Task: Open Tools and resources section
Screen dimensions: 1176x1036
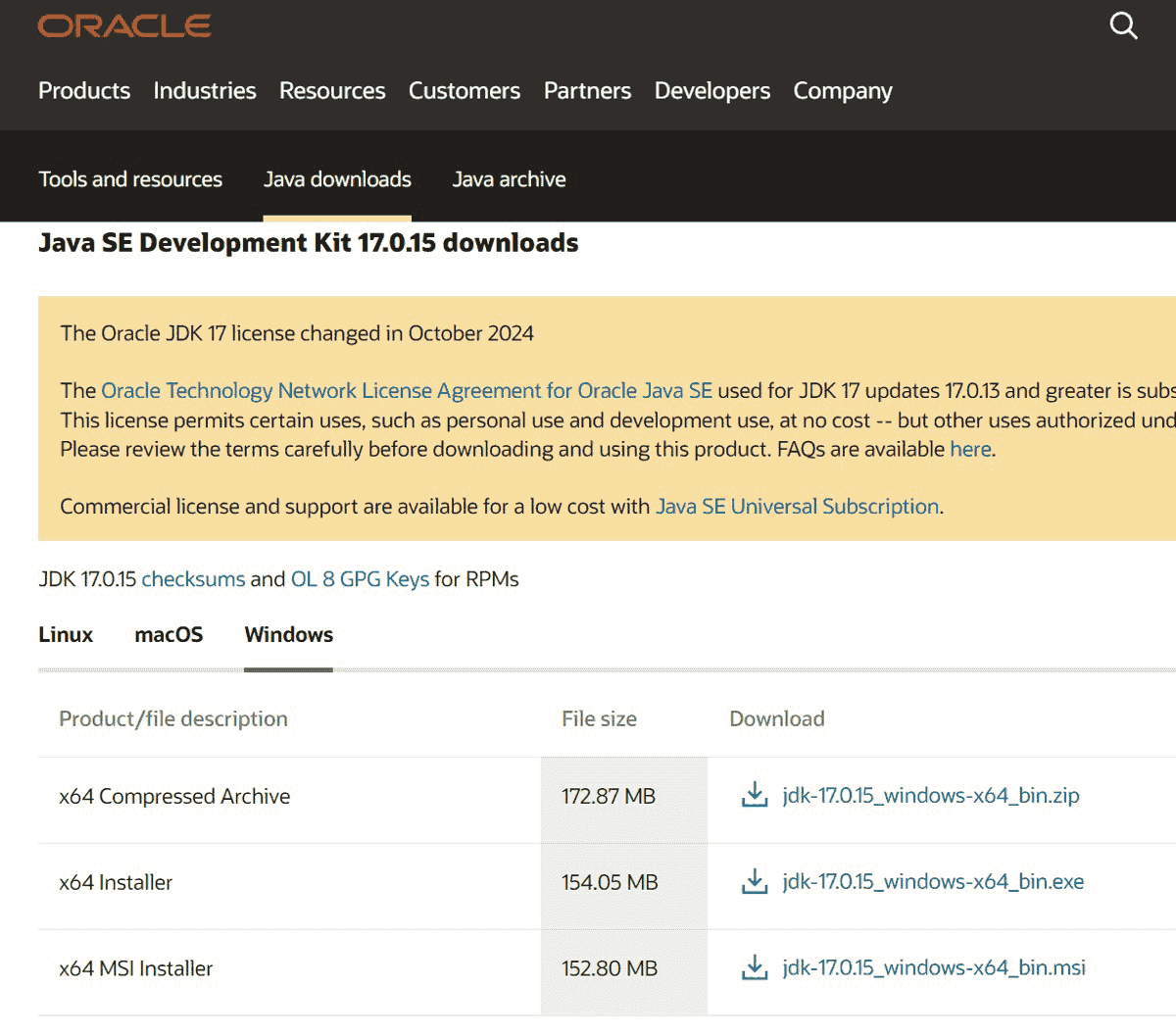Action: point(130,179)
